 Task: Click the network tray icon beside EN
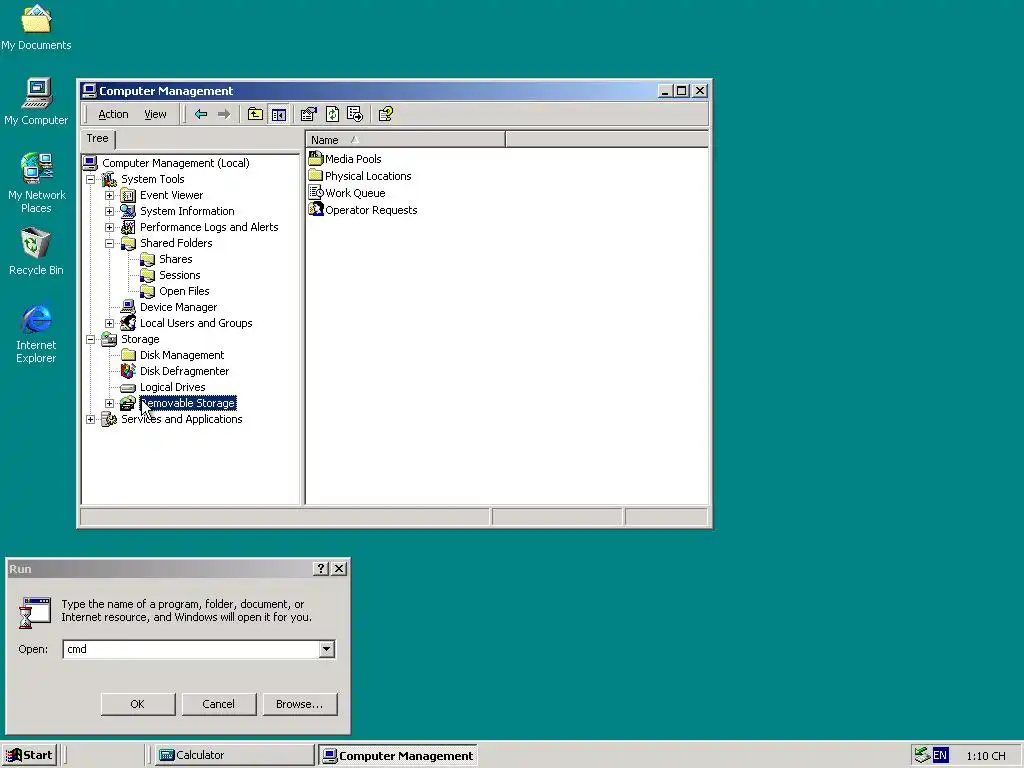[922, 755]
